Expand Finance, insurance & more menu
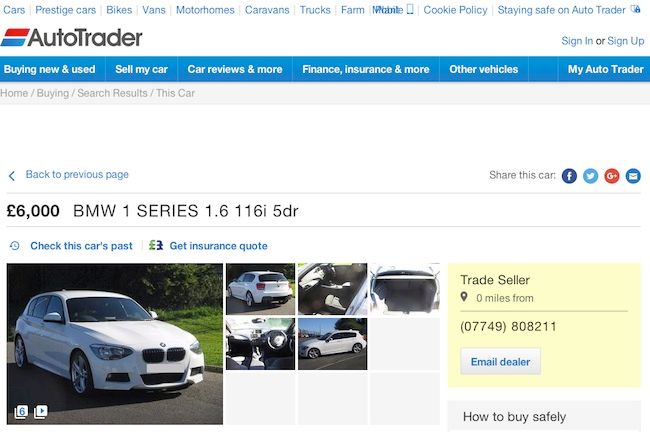This screenshot has width=650, height=432. pos(366,69)
